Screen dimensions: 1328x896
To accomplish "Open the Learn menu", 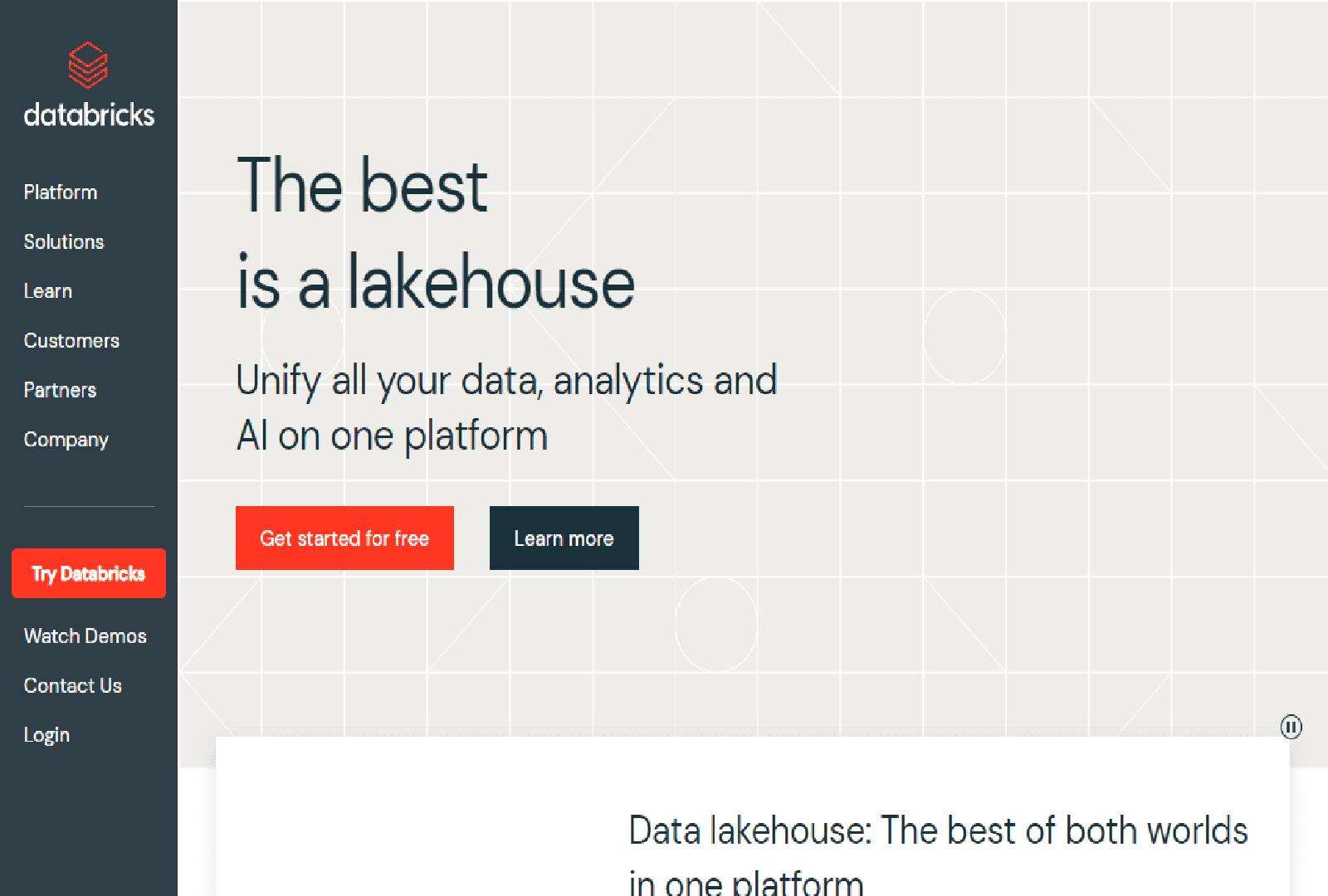I will (47, 290).
